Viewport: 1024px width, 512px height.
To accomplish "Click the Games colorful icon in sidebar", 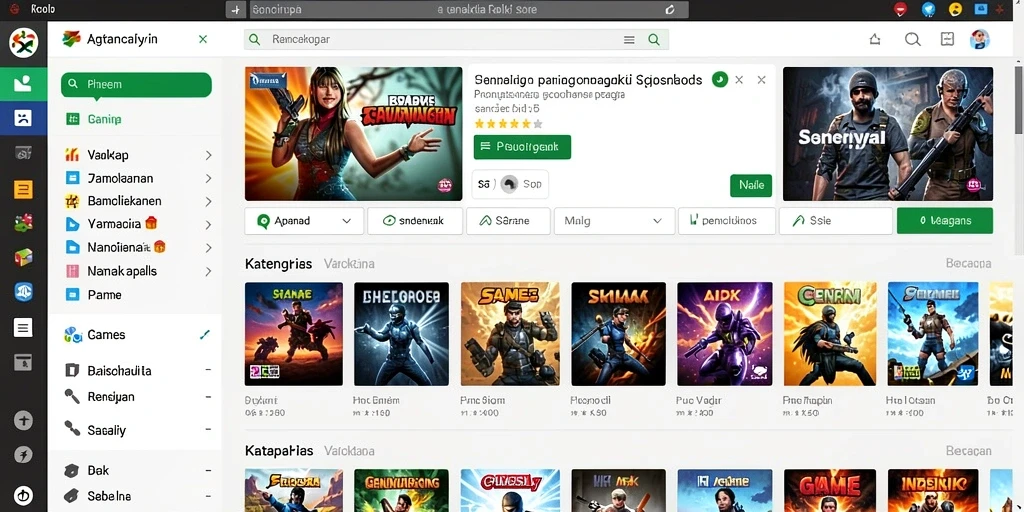I will click(x=72, y=335).
